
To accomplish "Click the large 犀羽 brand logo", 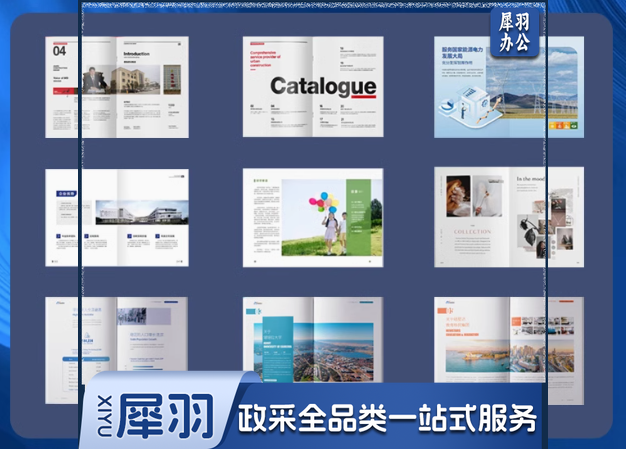I will [167, 416].
